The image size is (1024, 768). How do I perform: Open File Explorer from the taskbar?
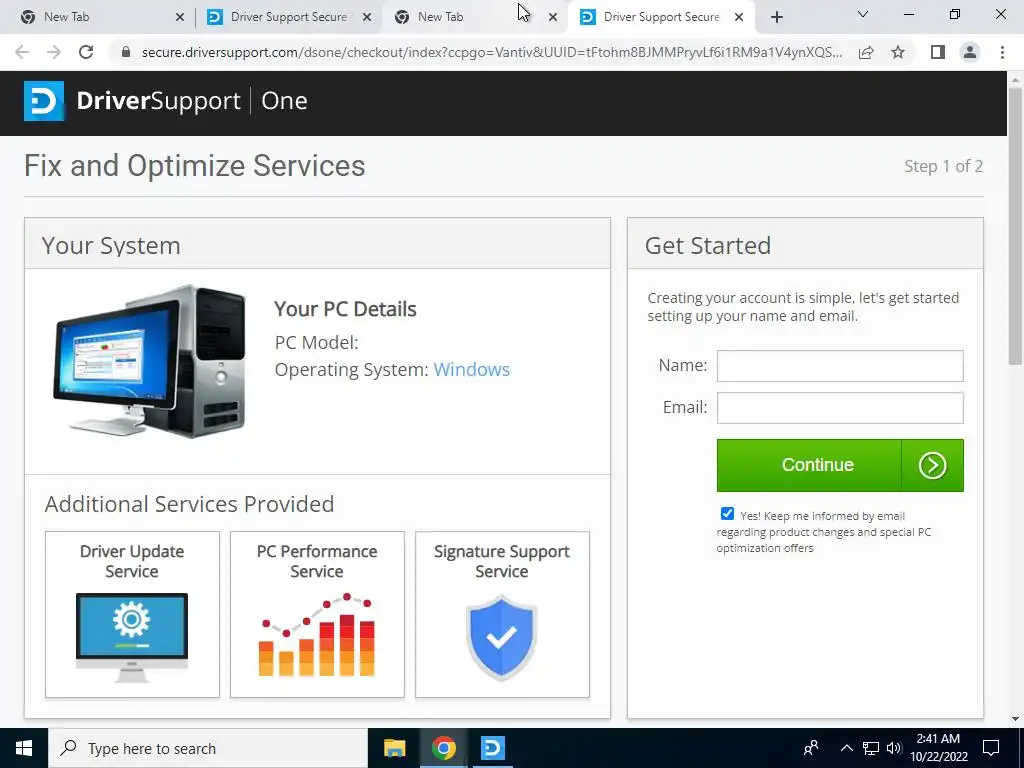[x=394, y=748]
